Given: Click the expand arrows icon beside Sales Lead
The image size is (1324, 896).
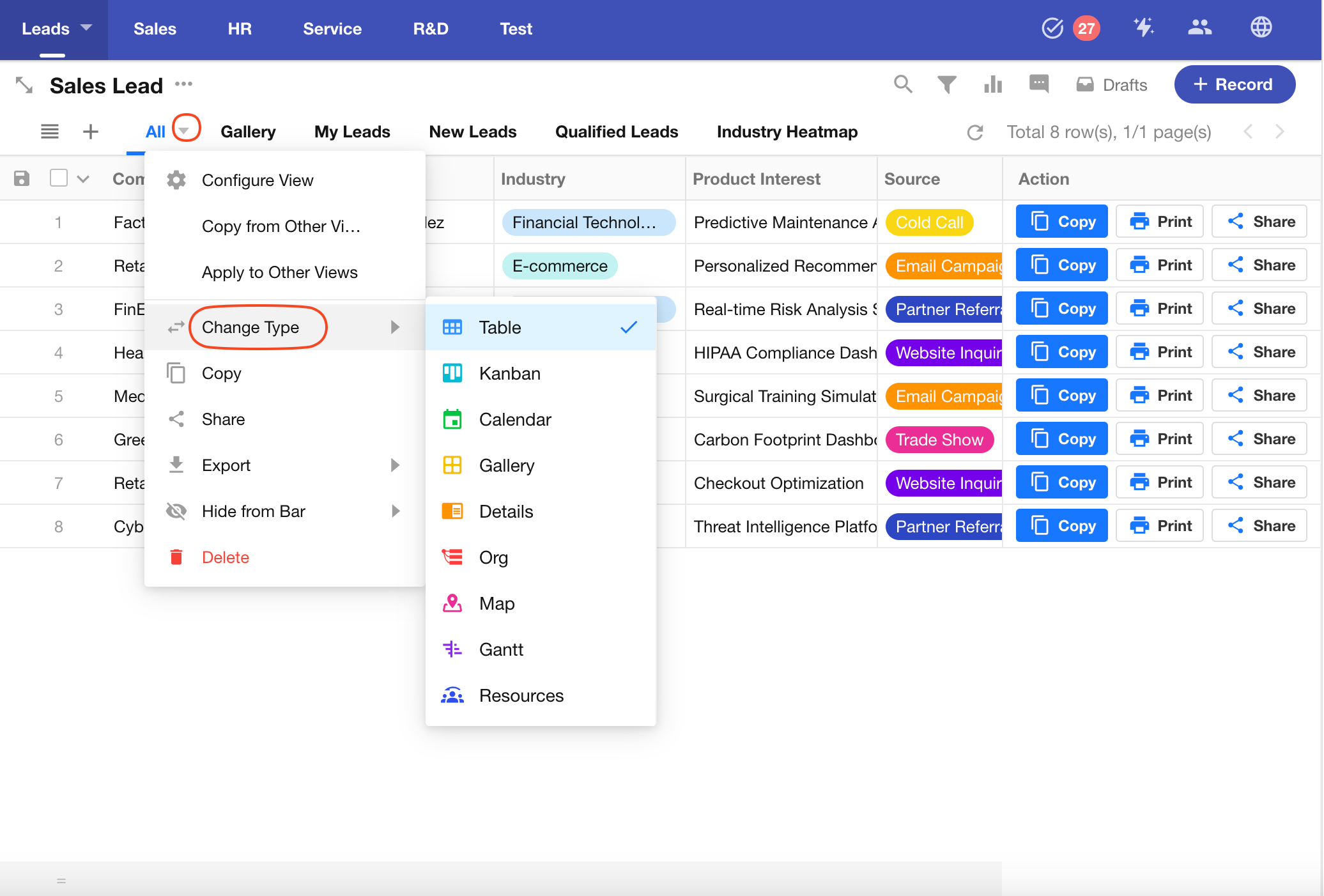Looking at the screenshot, I should point(24,84).
